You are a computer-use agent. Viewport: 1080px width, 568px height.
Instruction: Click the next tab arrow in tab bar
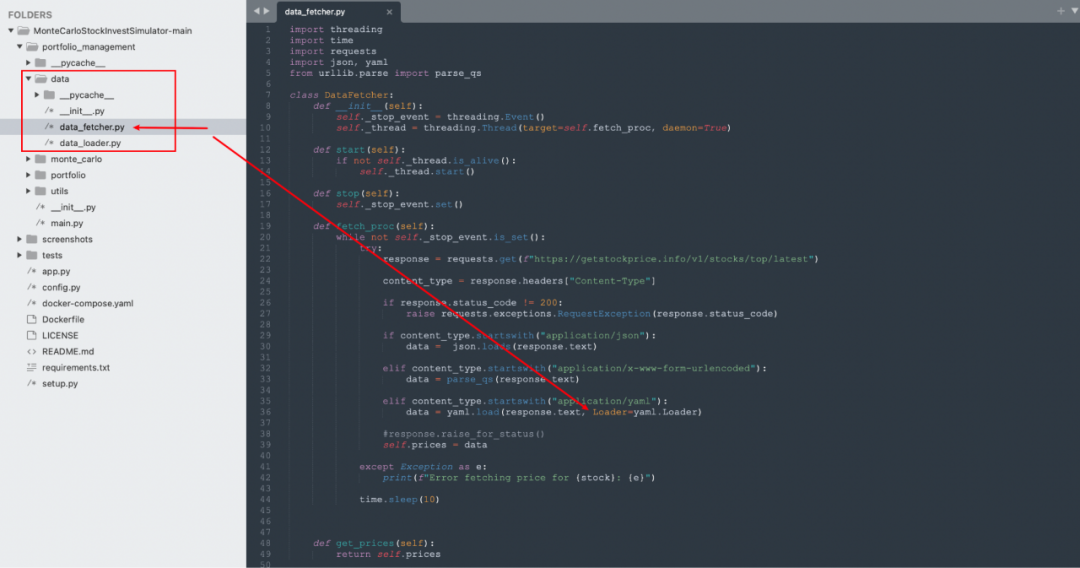click(x=265, y=11)
